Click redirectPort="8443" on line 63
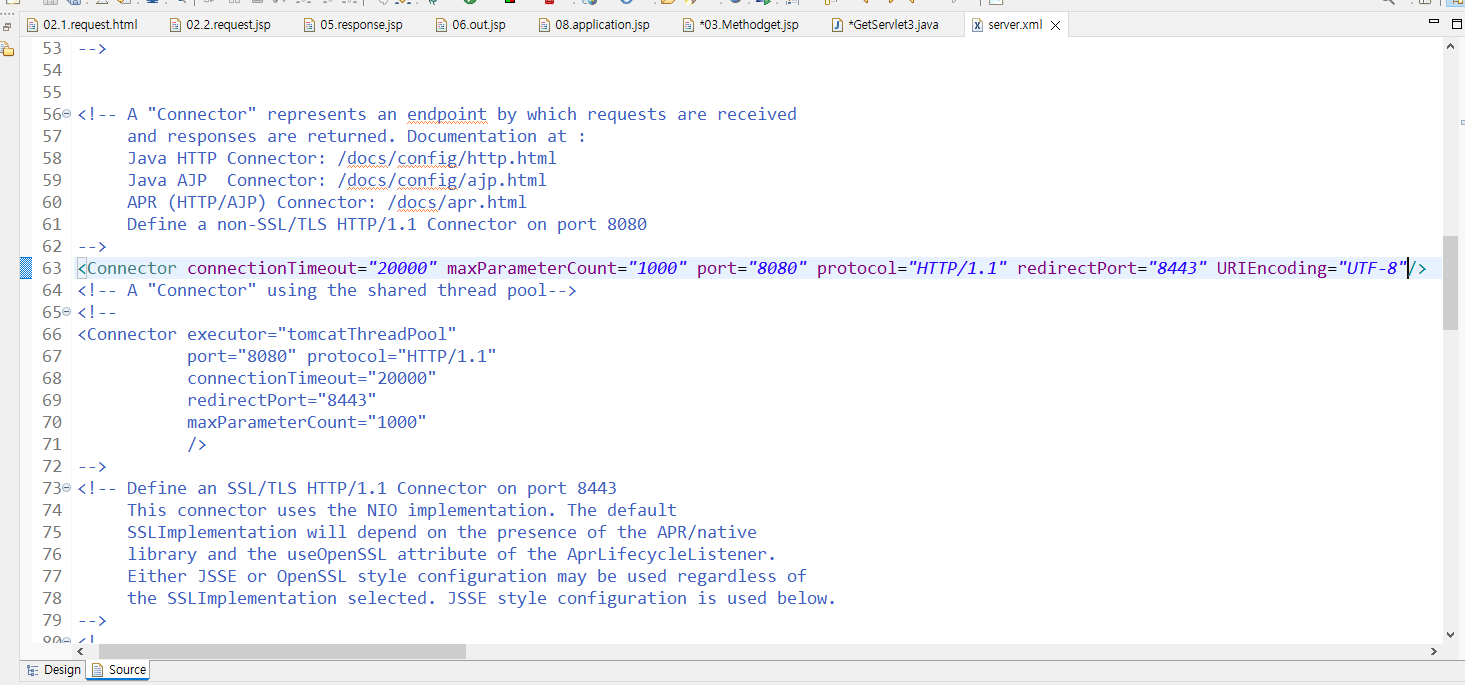The height and width of the screenshot is (685, 1465). (x=1112, y=268)
